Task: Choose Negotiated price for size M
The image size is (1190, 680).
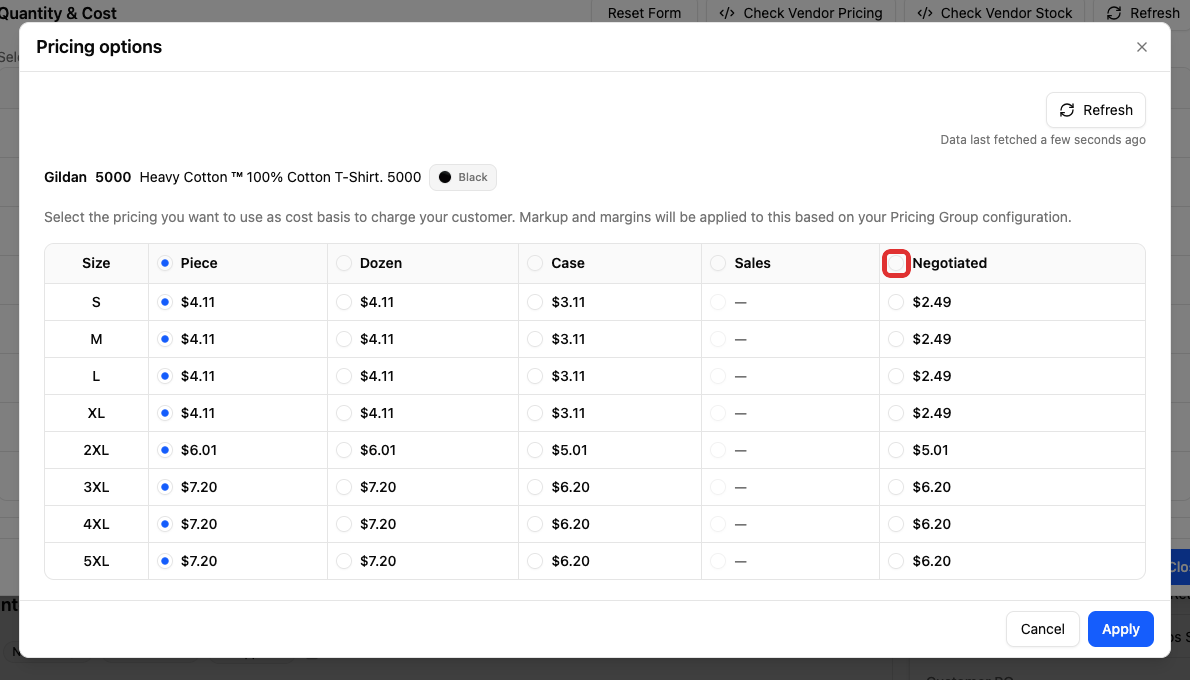Action: pyautogui.click(x=896, y=339)
